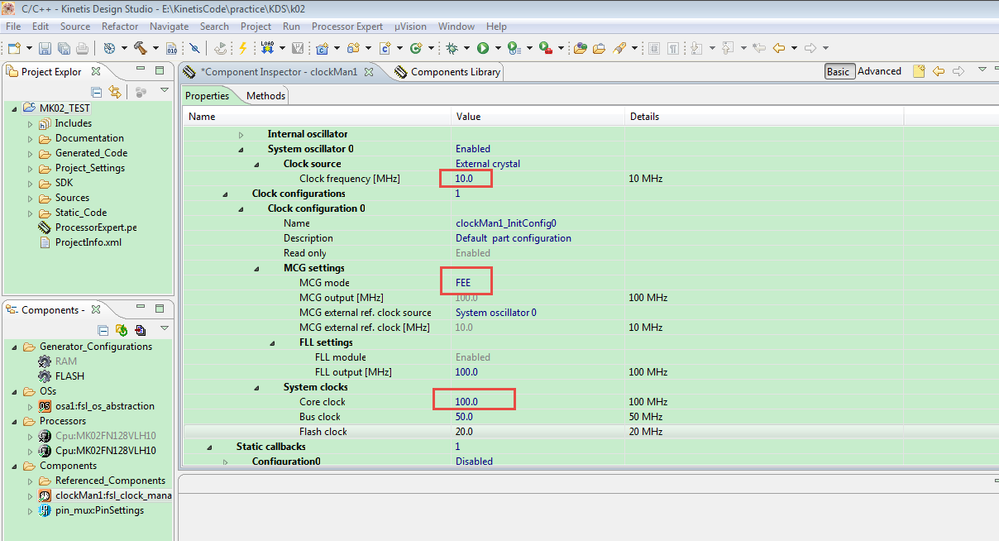The width and height of the screenshot is (999, 541).
Task: Maximize the Components view panel
Action: 159,308
